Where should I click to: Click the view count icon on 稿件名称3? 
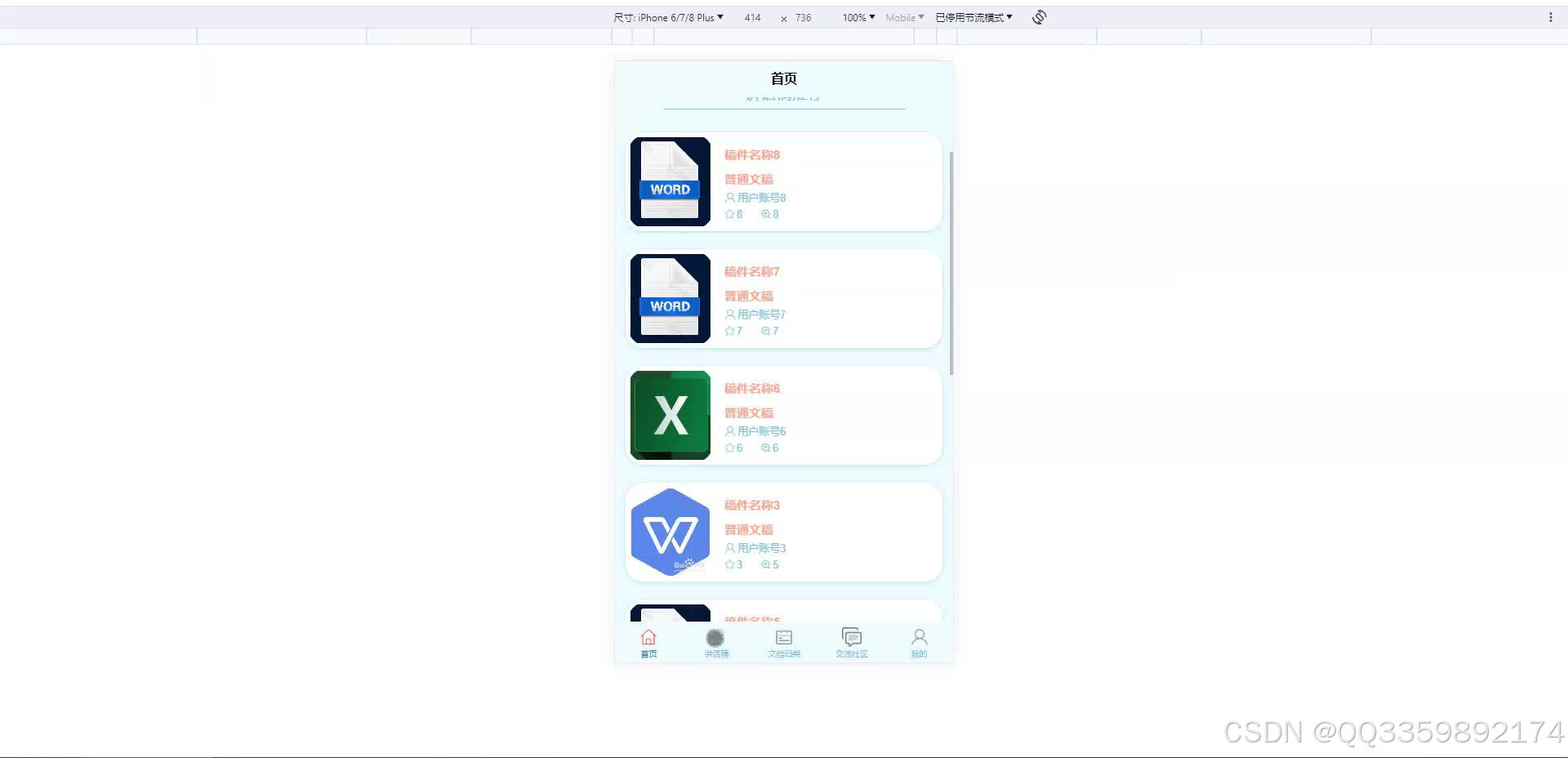[x=766, y=564]
